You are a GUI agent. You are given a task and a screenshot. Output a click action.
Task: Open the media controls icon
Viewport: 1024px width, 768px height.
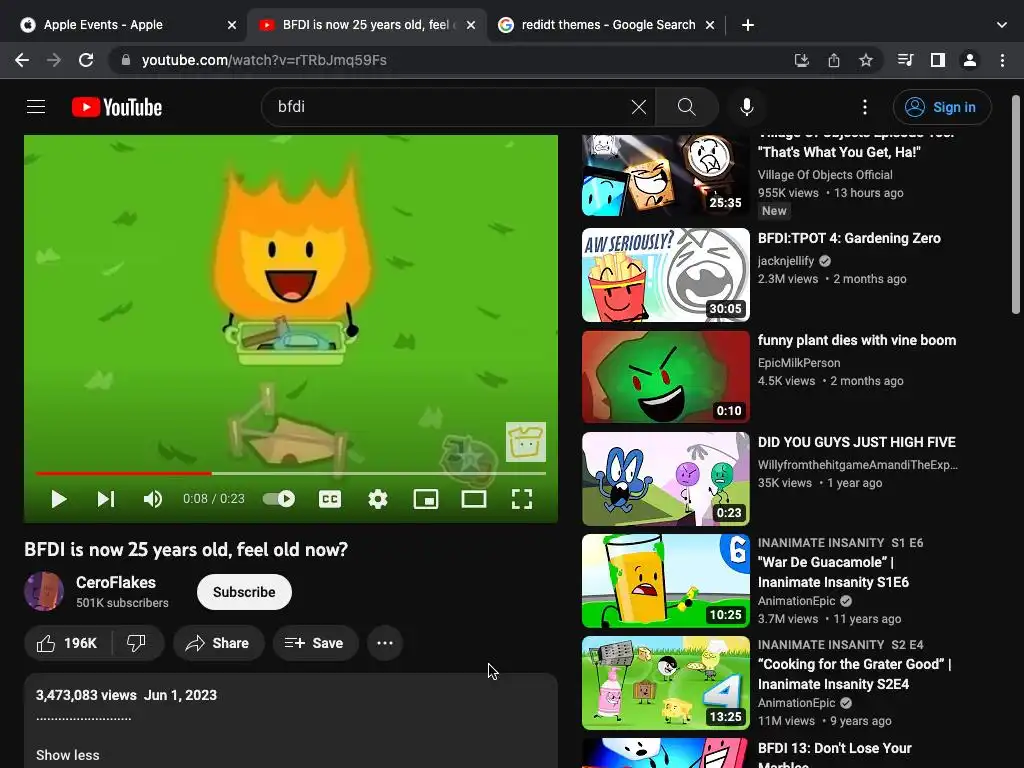[x=905, y=60]
